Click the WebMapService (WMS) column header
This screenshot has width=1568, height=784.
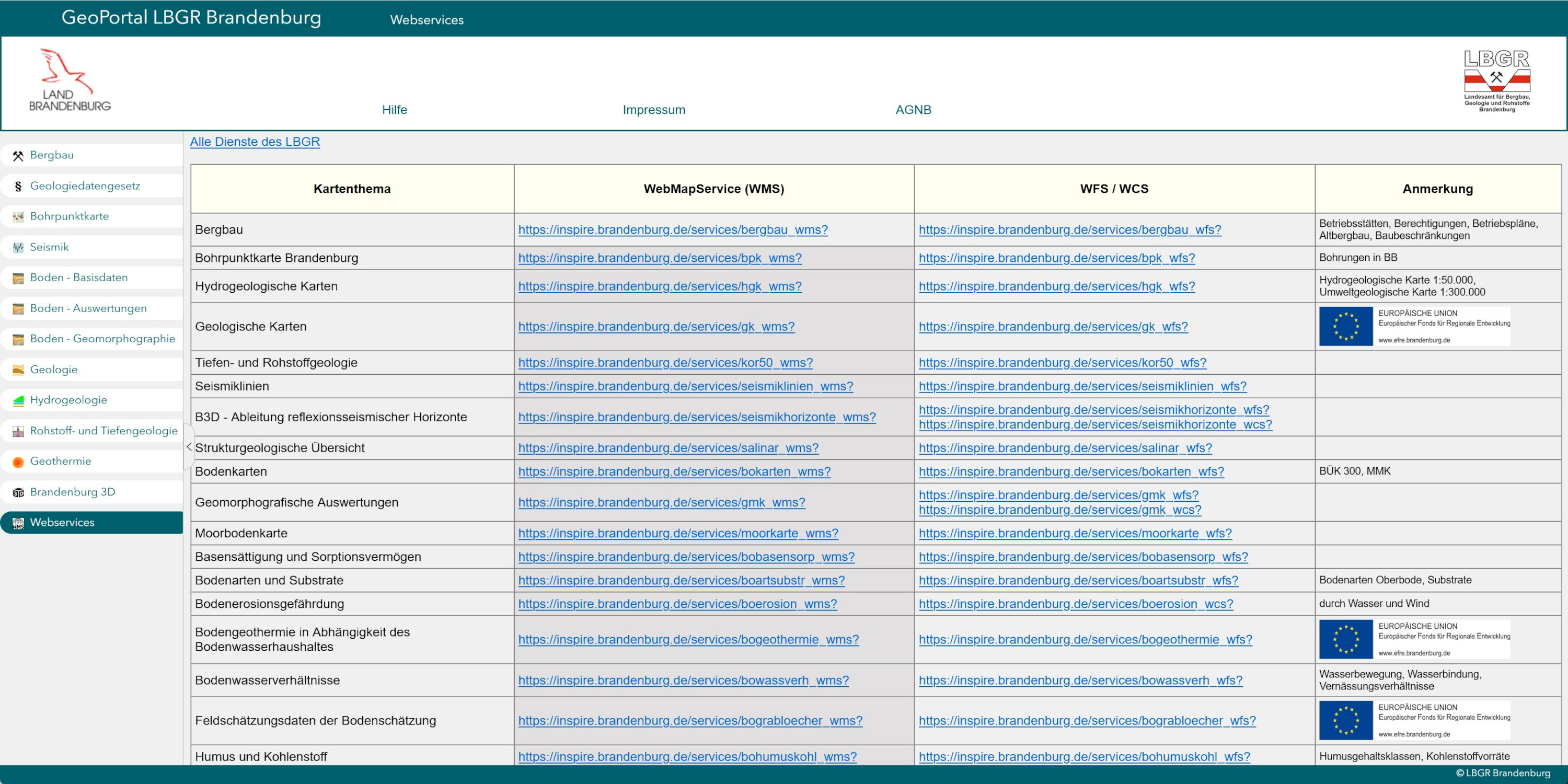tap(714, 189)
